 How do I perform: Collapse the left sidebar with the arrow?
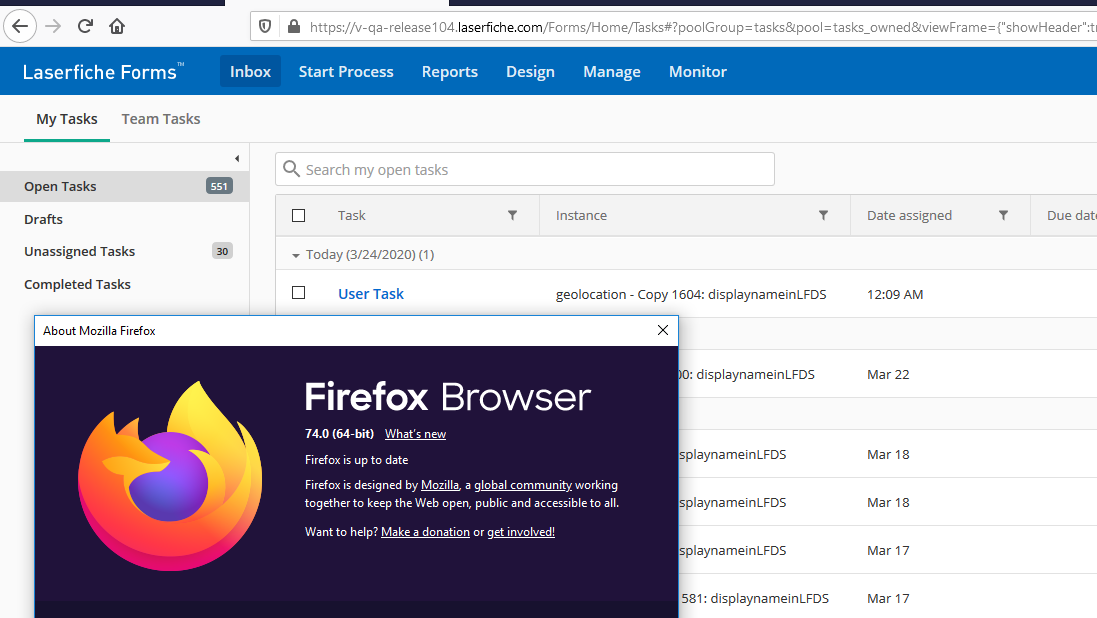coord(237,158)
